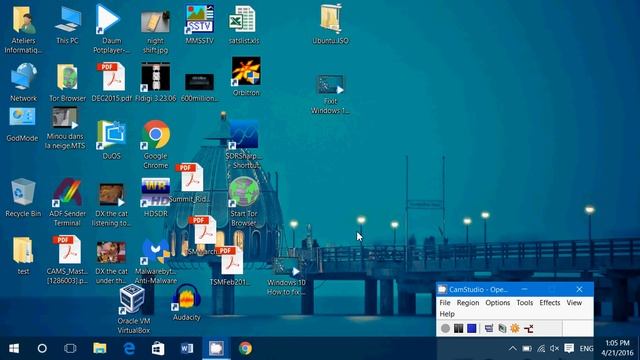
Task: Select the Network desktop icon
Action: click(23, 82)
